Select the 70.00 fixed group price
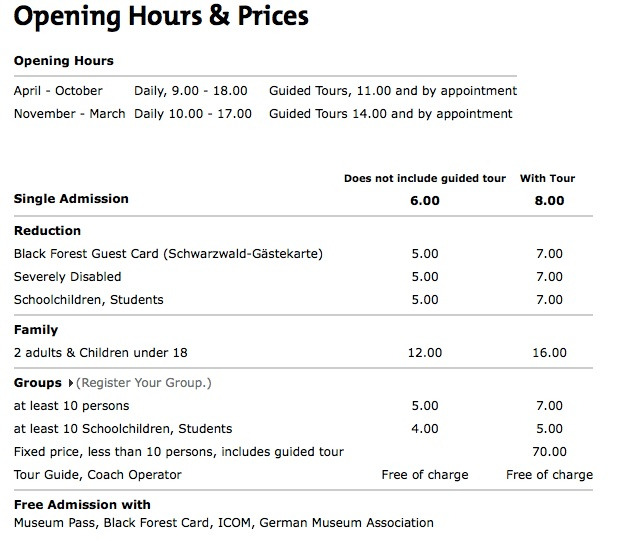 pos(549,452)
